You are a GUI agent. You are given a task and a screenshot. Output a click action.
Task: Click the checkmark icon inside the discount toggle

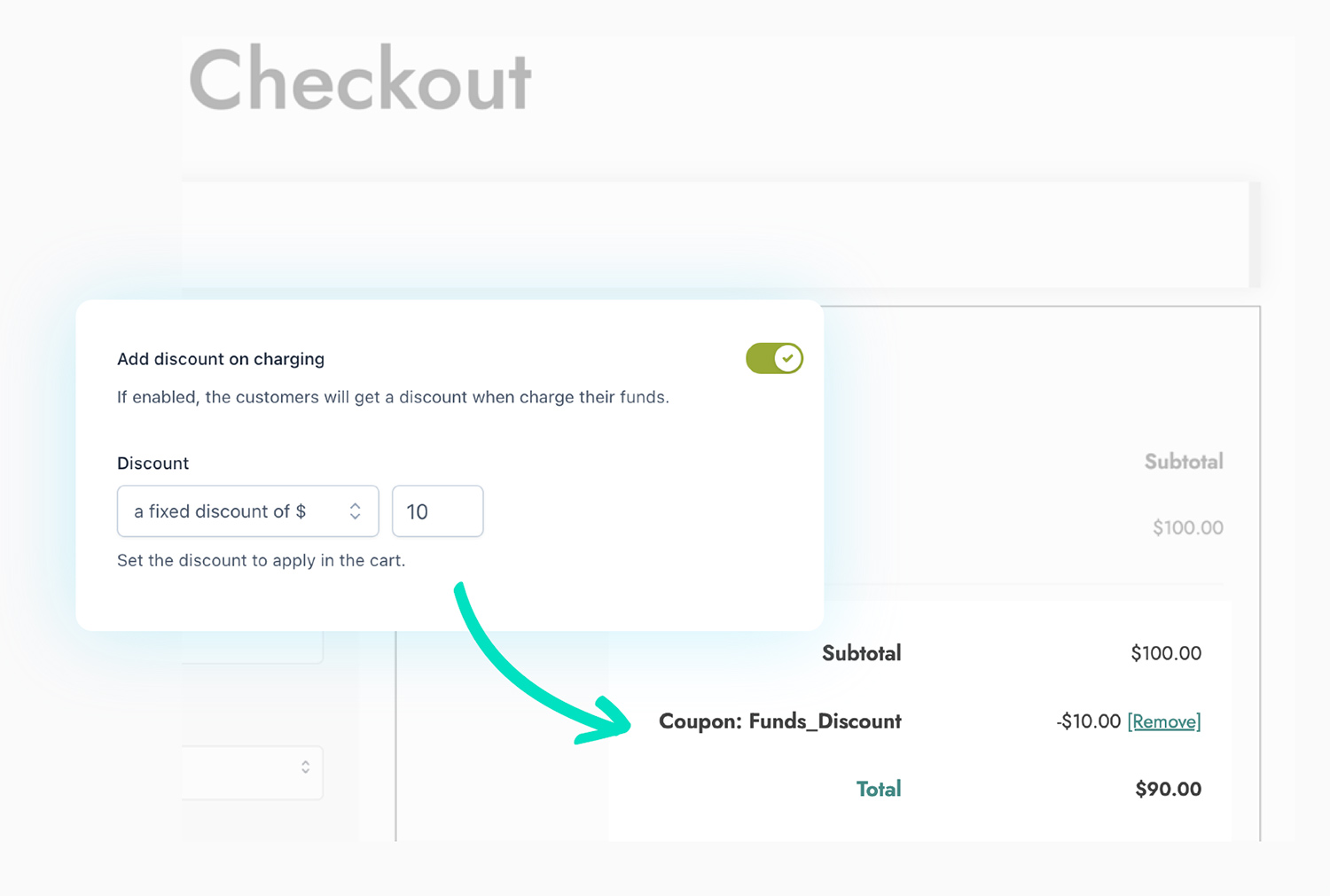(x=787, y=358)
